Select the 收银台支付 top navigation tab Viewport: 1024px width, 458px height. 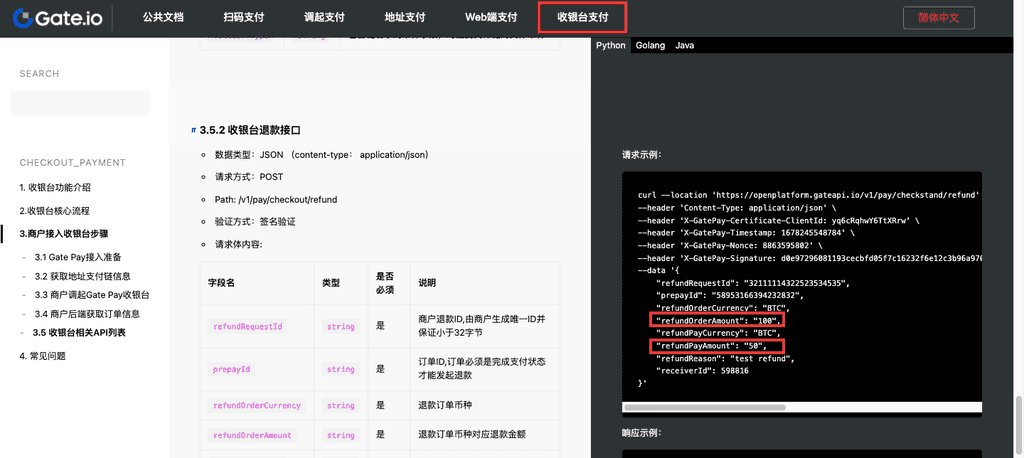583,17
